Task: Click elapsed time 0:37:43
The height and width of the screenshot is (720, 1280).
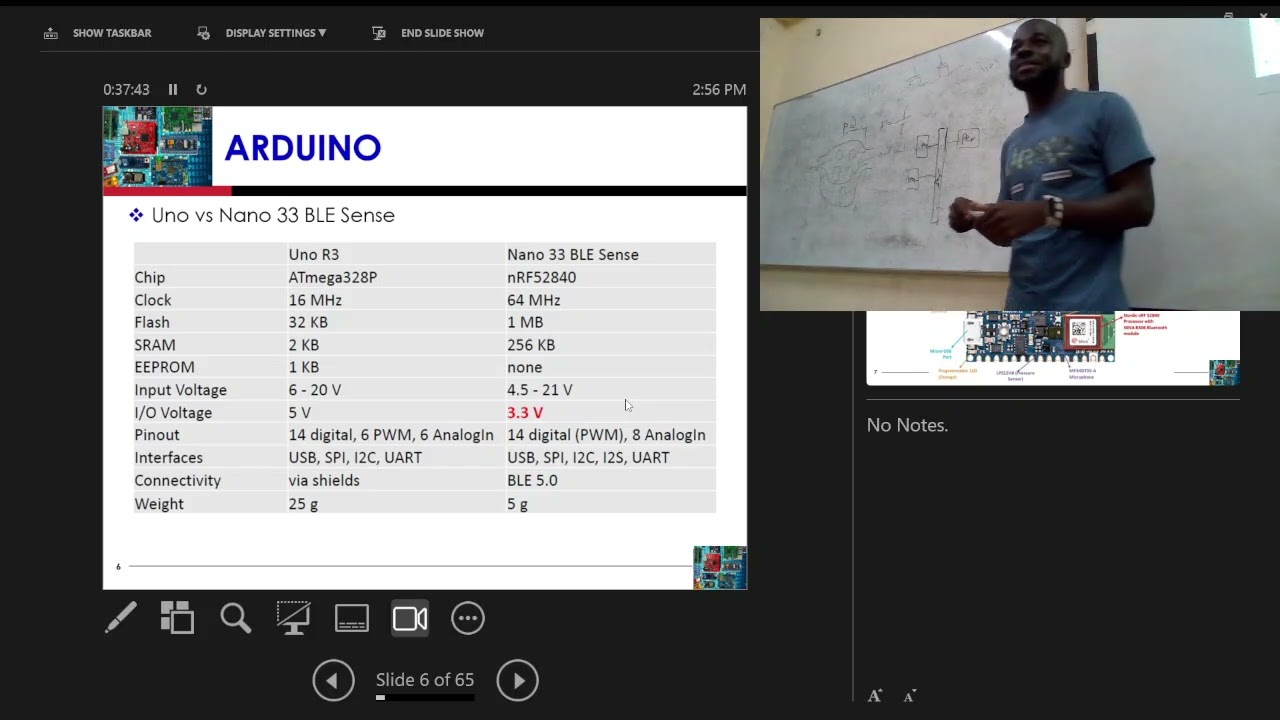Action: [x=126, y=90]
